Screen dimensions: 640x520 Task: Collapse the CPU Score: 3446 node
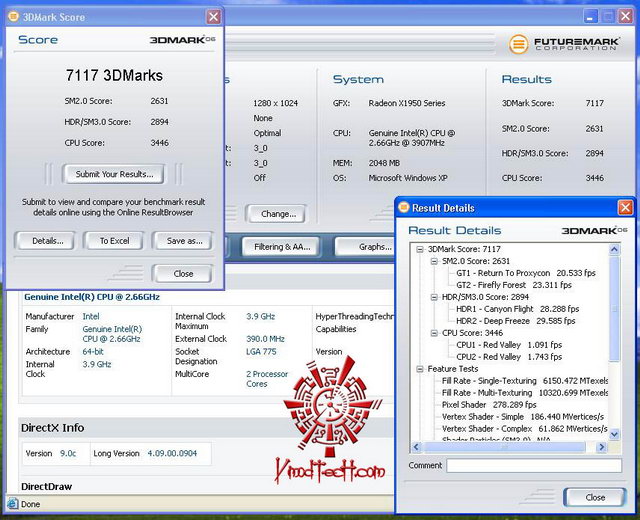point(434,333)
